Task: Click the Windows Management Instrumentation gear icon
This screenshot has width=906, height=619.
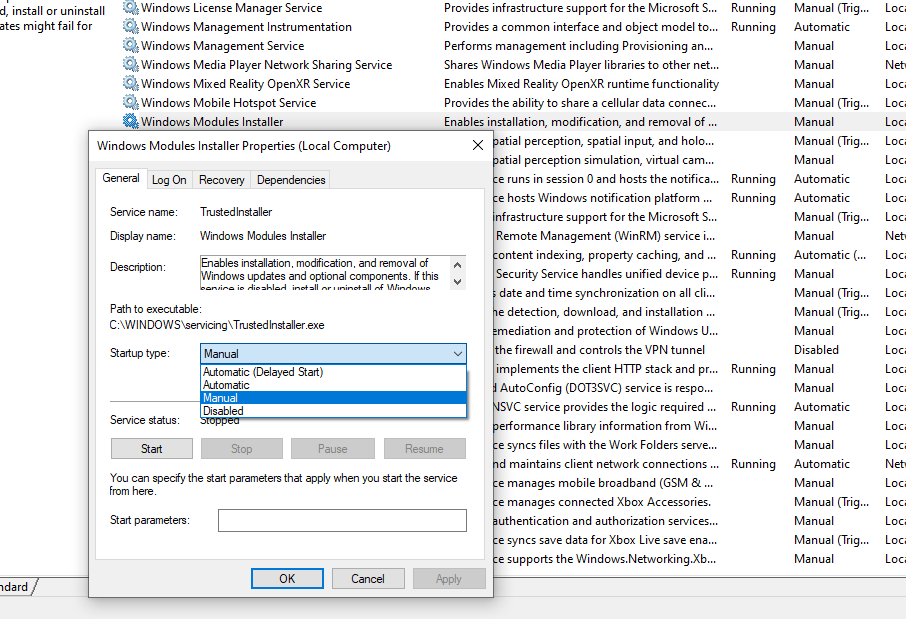Action: [131, 27]
